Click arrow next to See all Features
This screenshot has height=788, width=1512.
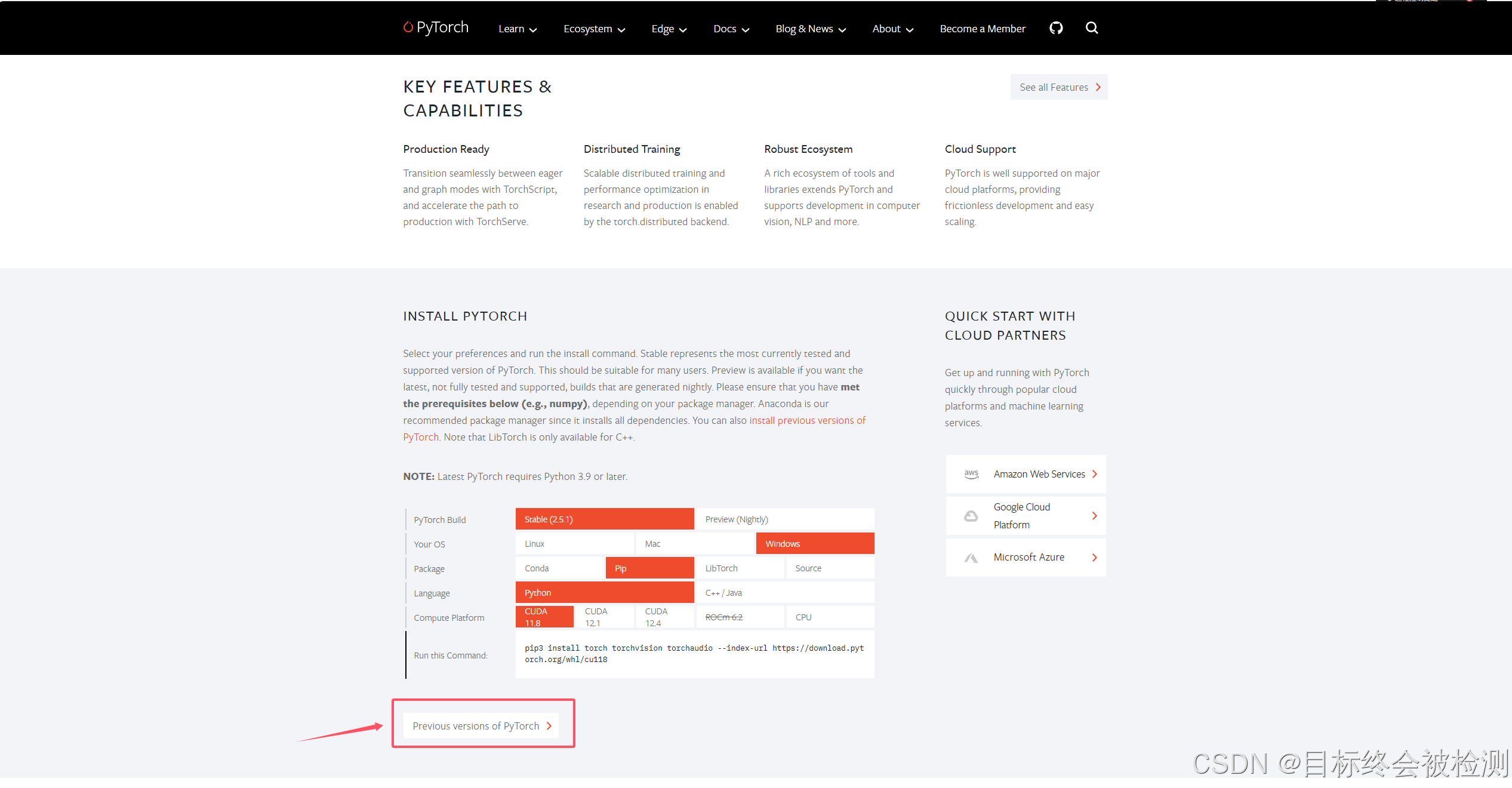[1098, 87]
